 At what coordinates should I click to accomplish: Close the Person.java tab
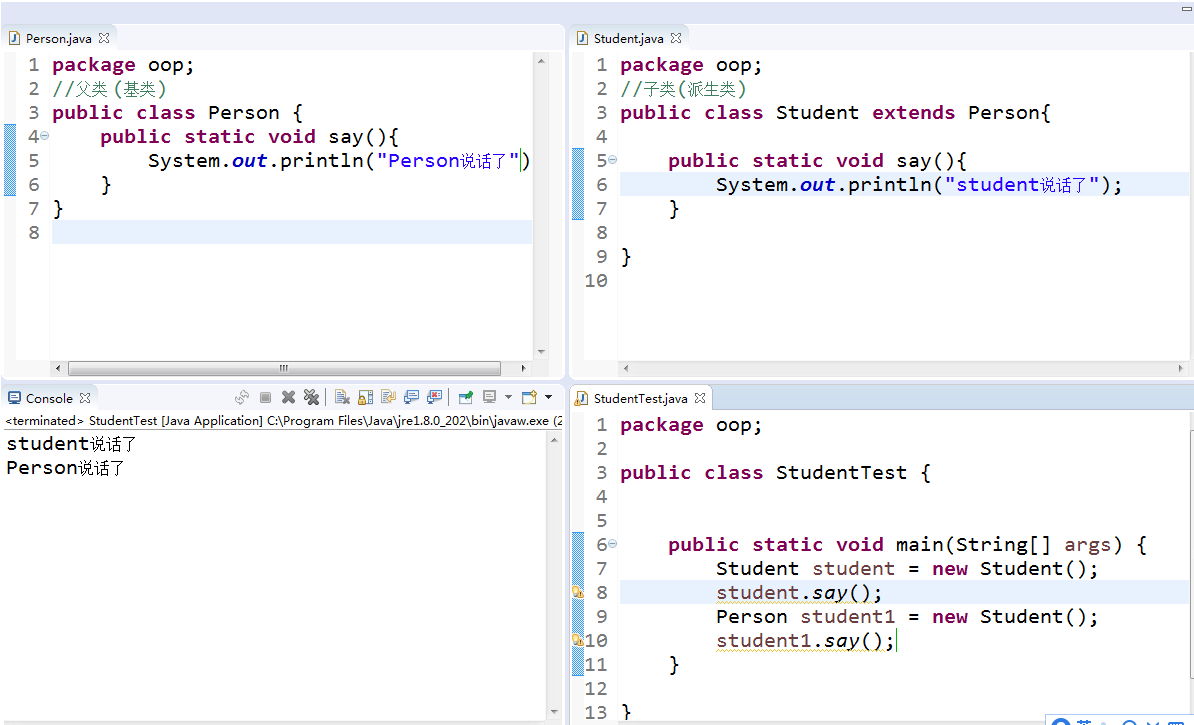(104, 37)
